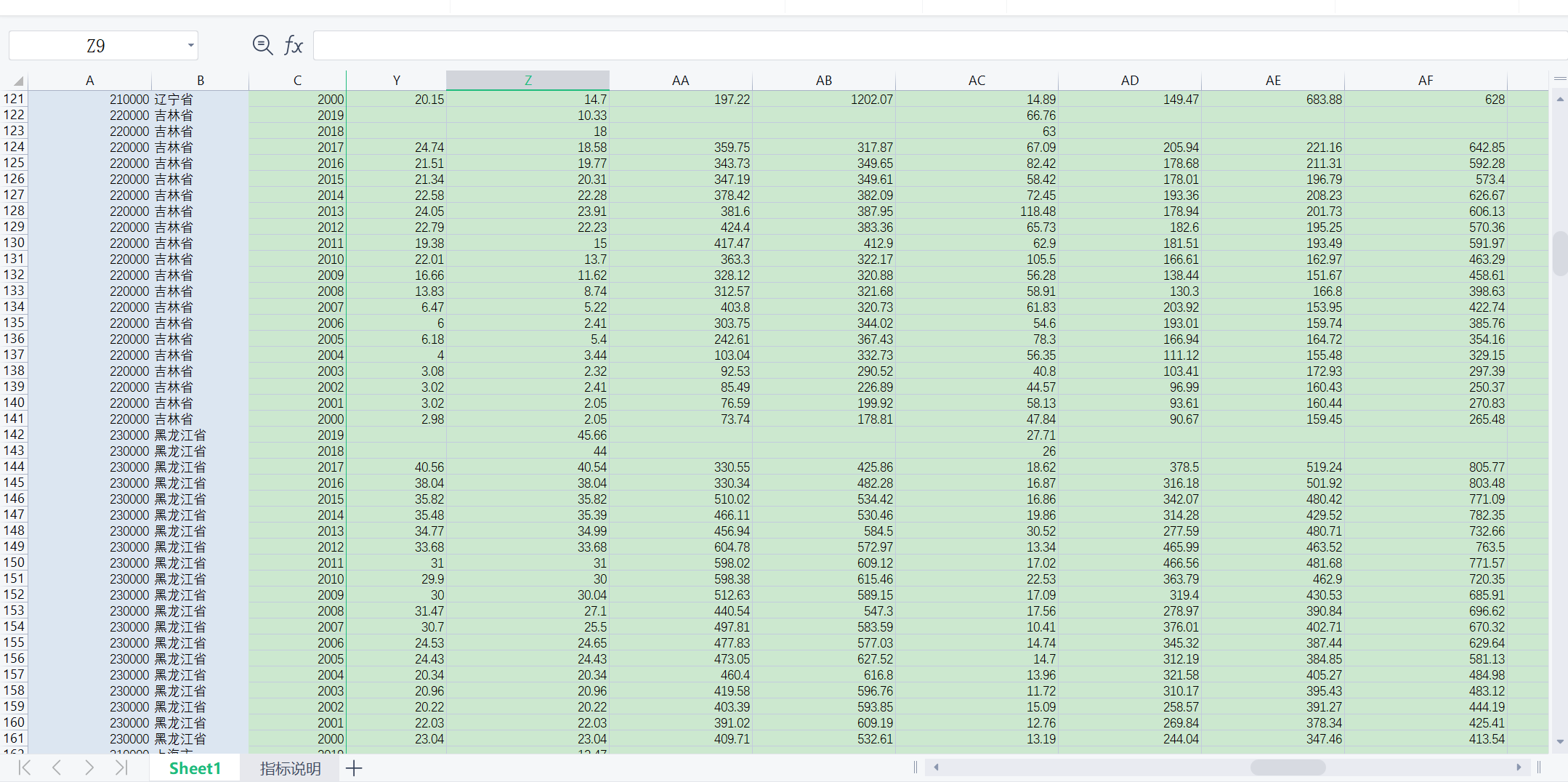Select row 121 header
This screenshot has width=1568, height=782.
(x=14, y=99)
